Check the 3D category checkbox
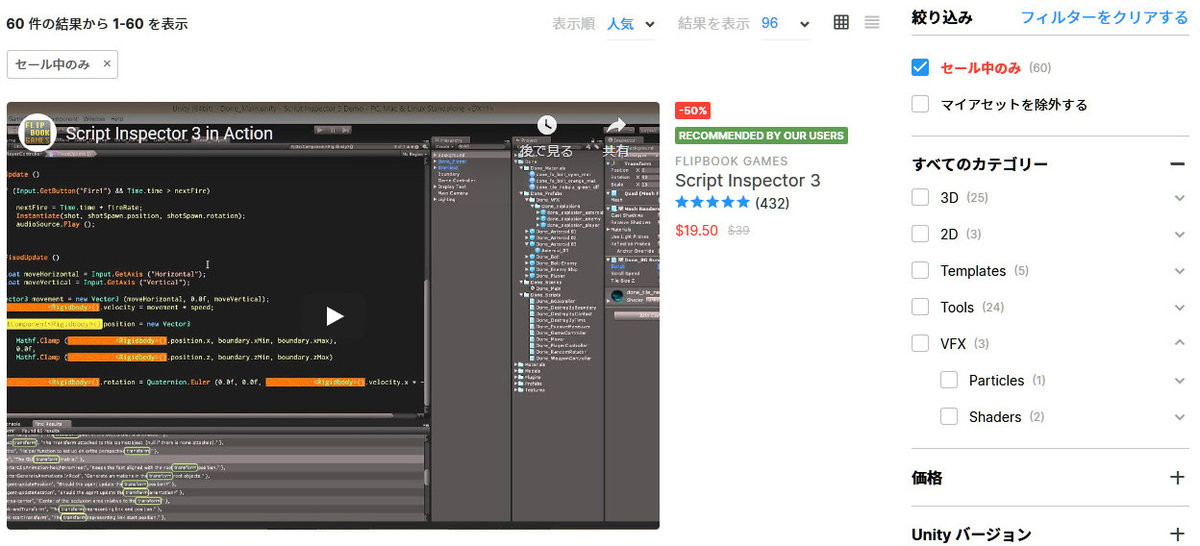The image size is (1200, 546). point(921,198)
